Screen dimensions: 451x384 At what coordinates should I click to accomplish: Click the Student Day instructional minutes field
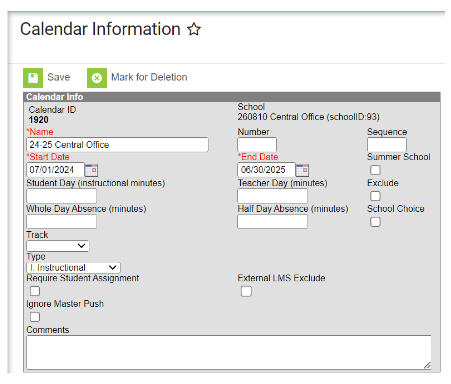(x=61, y=196)
